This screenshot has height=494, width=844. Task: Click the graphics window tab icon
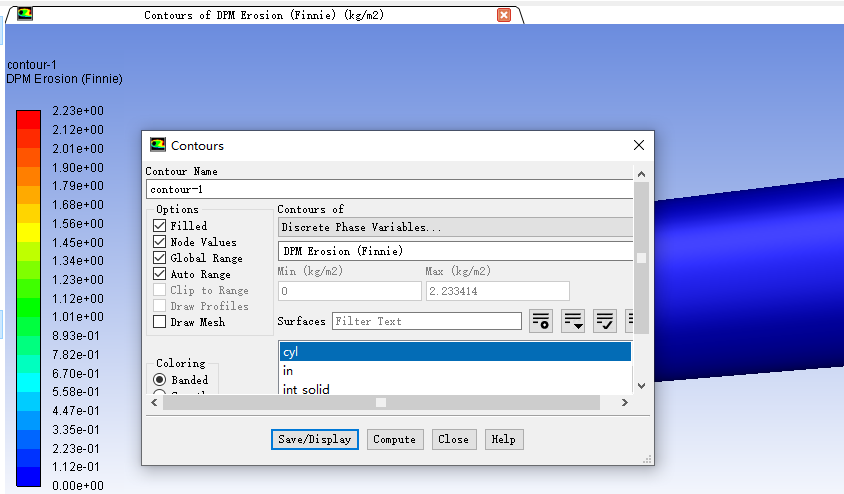click(25, 15)
